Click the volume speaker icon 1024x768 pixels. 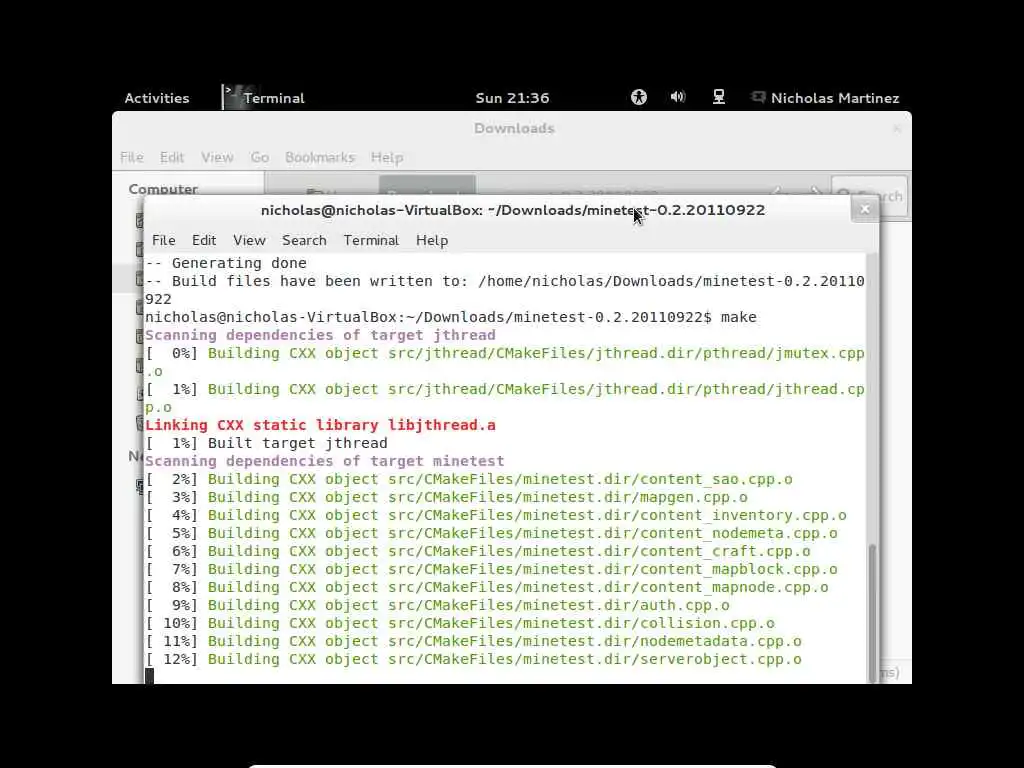click(678, 97)
